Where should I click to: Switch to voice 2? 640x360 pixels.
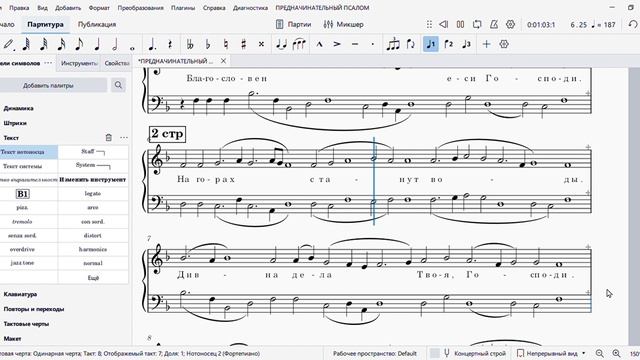(x=449, y=44)
